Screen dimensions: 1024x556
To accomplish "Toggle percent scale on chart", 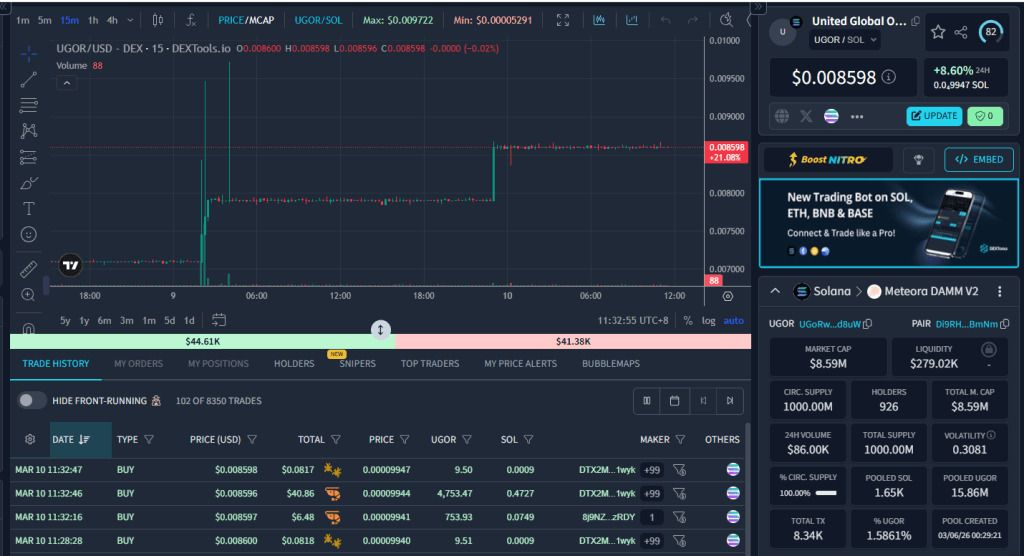I will (688, 321).
